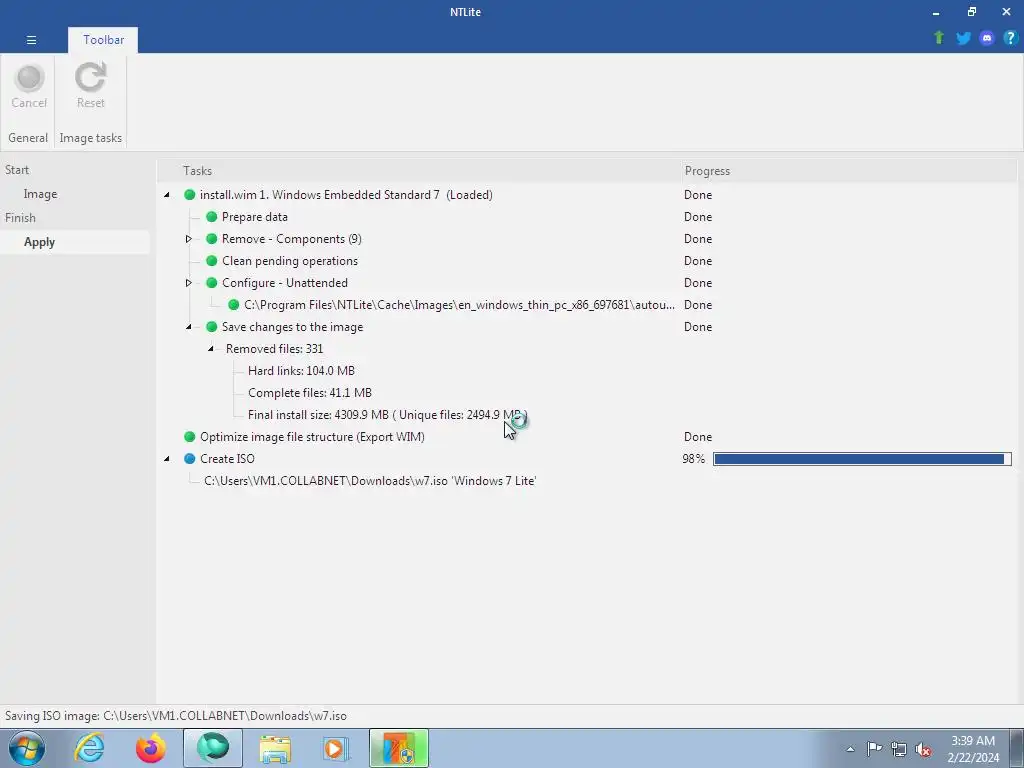This screenshot has width=1024, height=768.
Task: Collapse the Create ISO node
Action: pos(167,458)
